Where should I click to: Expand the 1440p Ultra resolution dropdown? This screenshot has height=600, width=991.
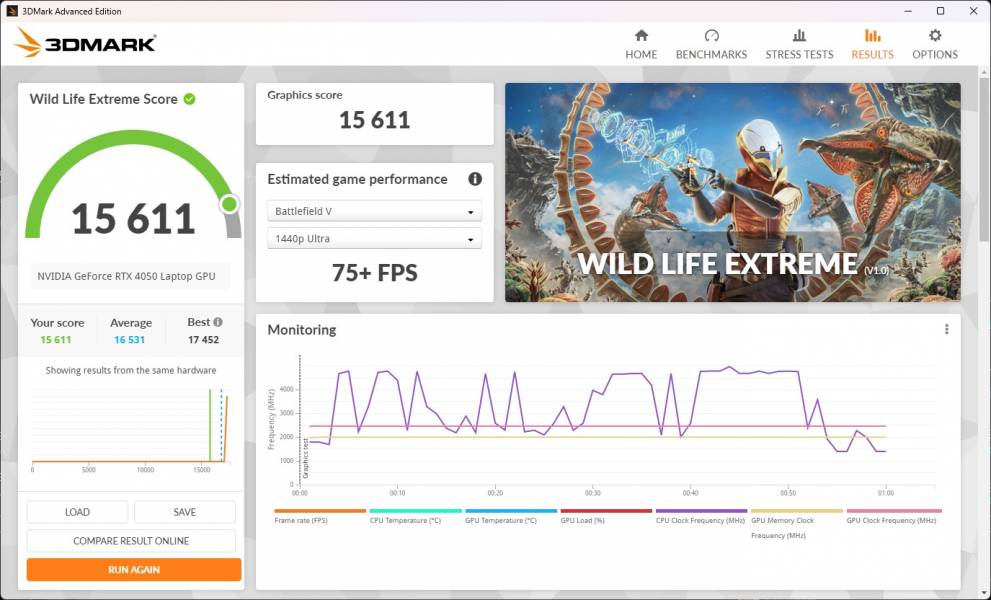coord(374,239)
